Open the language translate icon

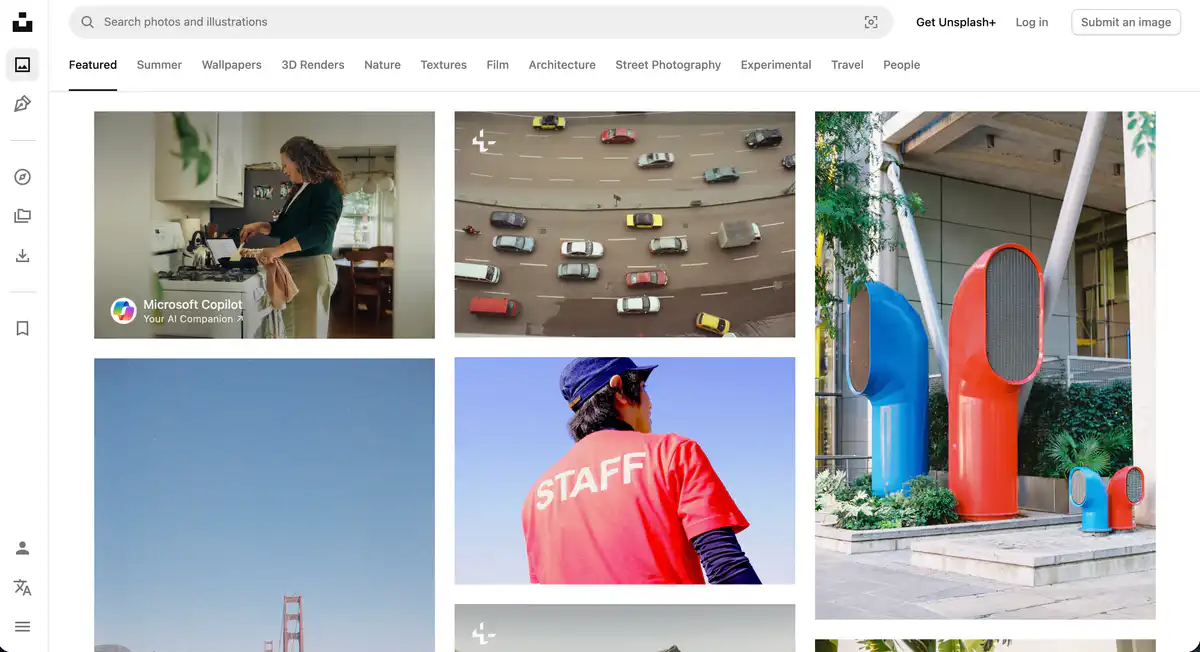(x=22, y=587)
